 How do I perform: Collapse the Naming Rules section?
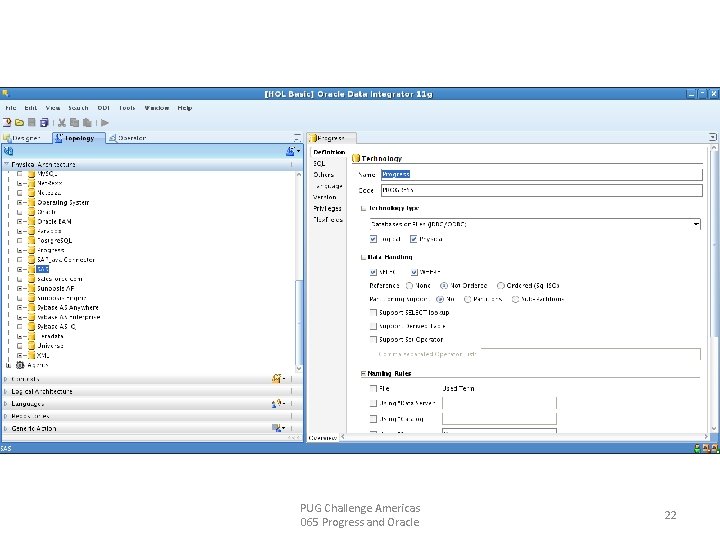coord(363,373)
